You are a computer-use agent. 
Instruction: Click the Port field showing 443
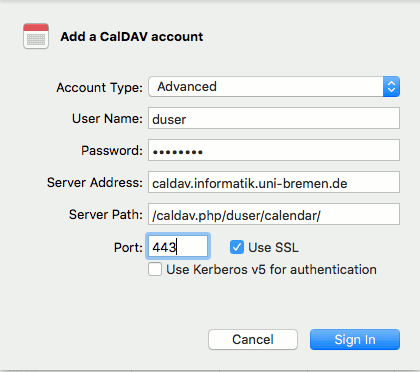tap(178, 246)
